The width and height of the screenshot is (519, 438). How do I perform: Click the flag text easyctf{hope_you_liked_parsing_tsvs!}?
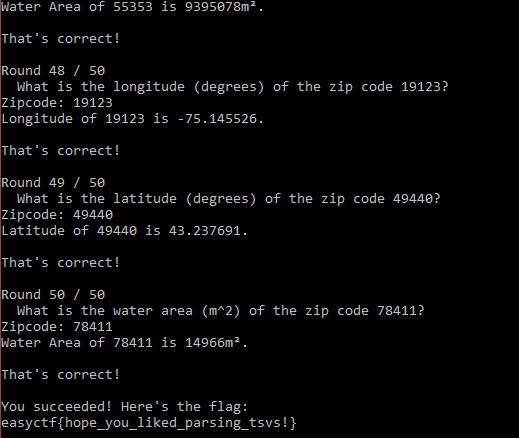pyautogui.click(x=149, y=423)
